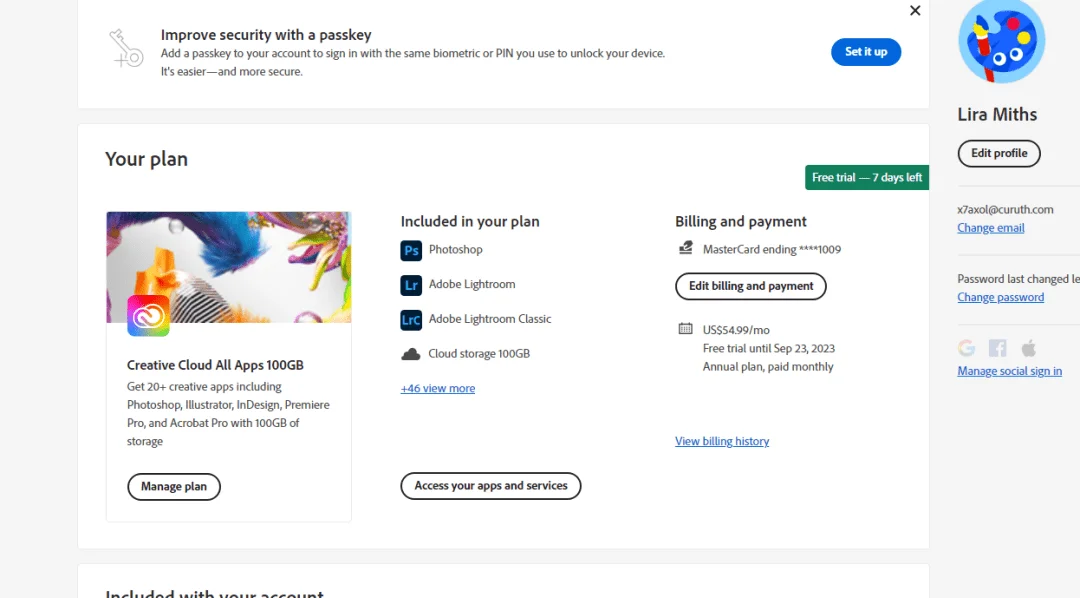Click the Google sign-in icon
Screen dimensions: 1080x598
tap(966, 348)
